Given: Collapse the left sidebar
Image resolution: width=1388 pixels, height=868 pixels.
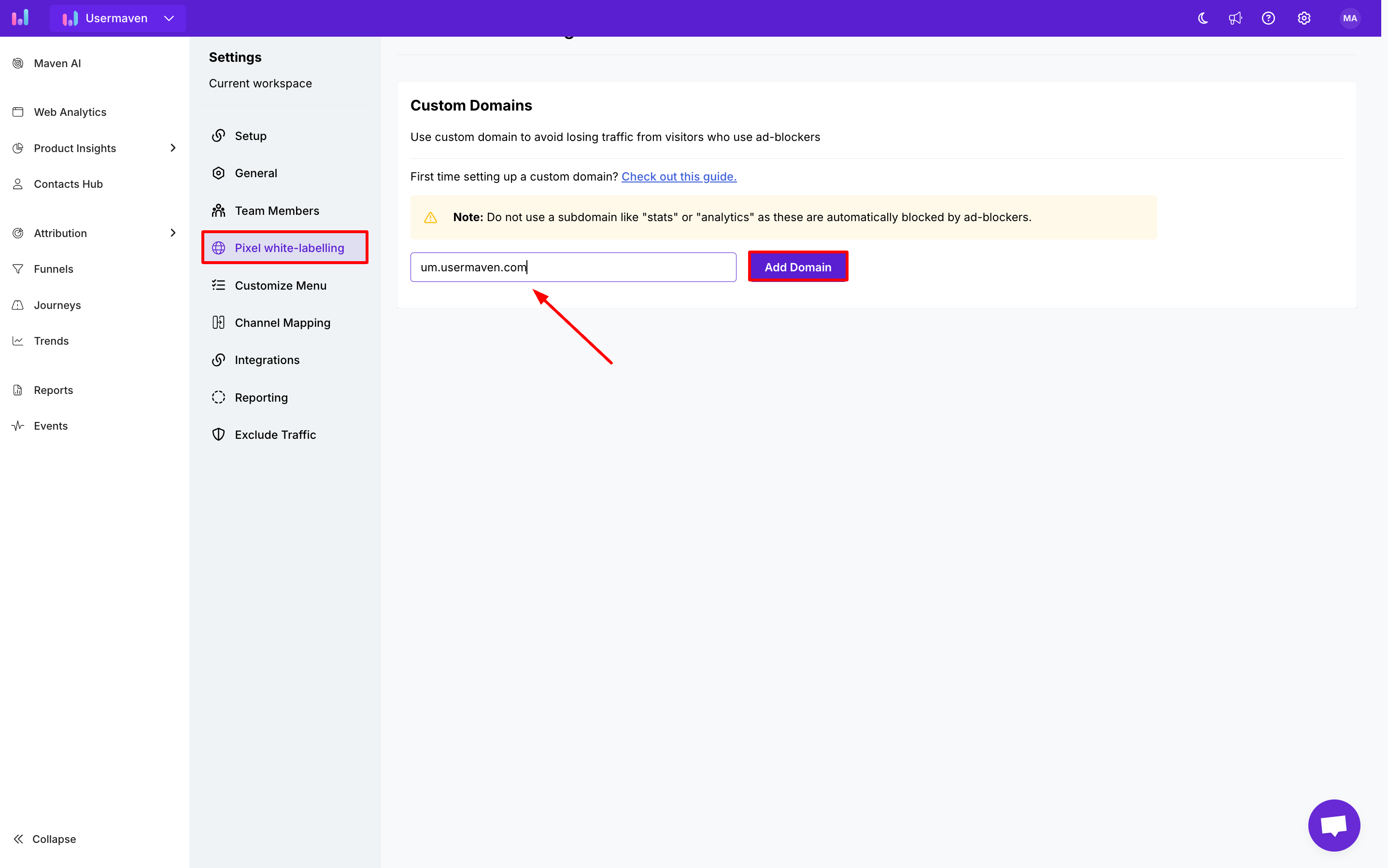Looking at the screenshot, I should [45, 839].
